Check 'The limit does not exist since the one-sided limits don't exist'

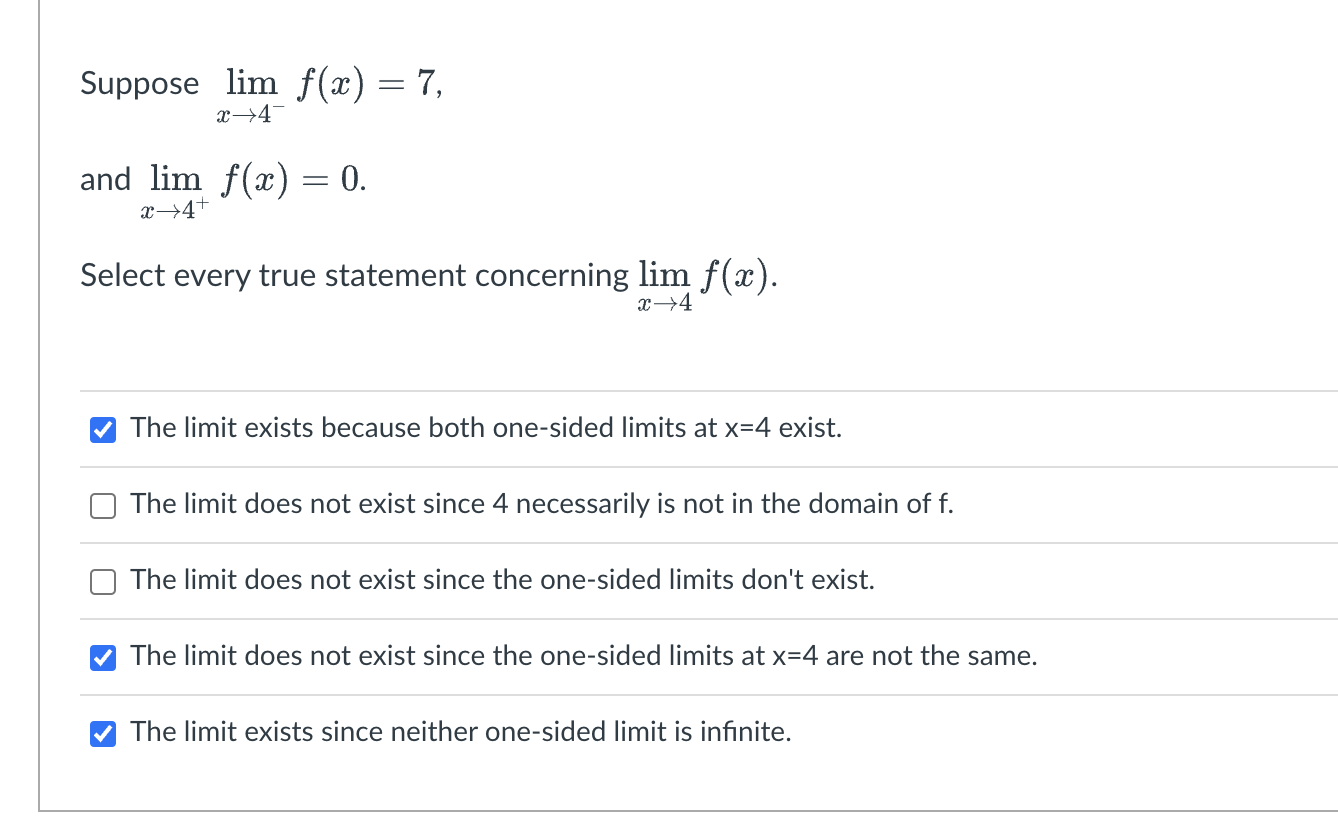[x=103, y=581]
